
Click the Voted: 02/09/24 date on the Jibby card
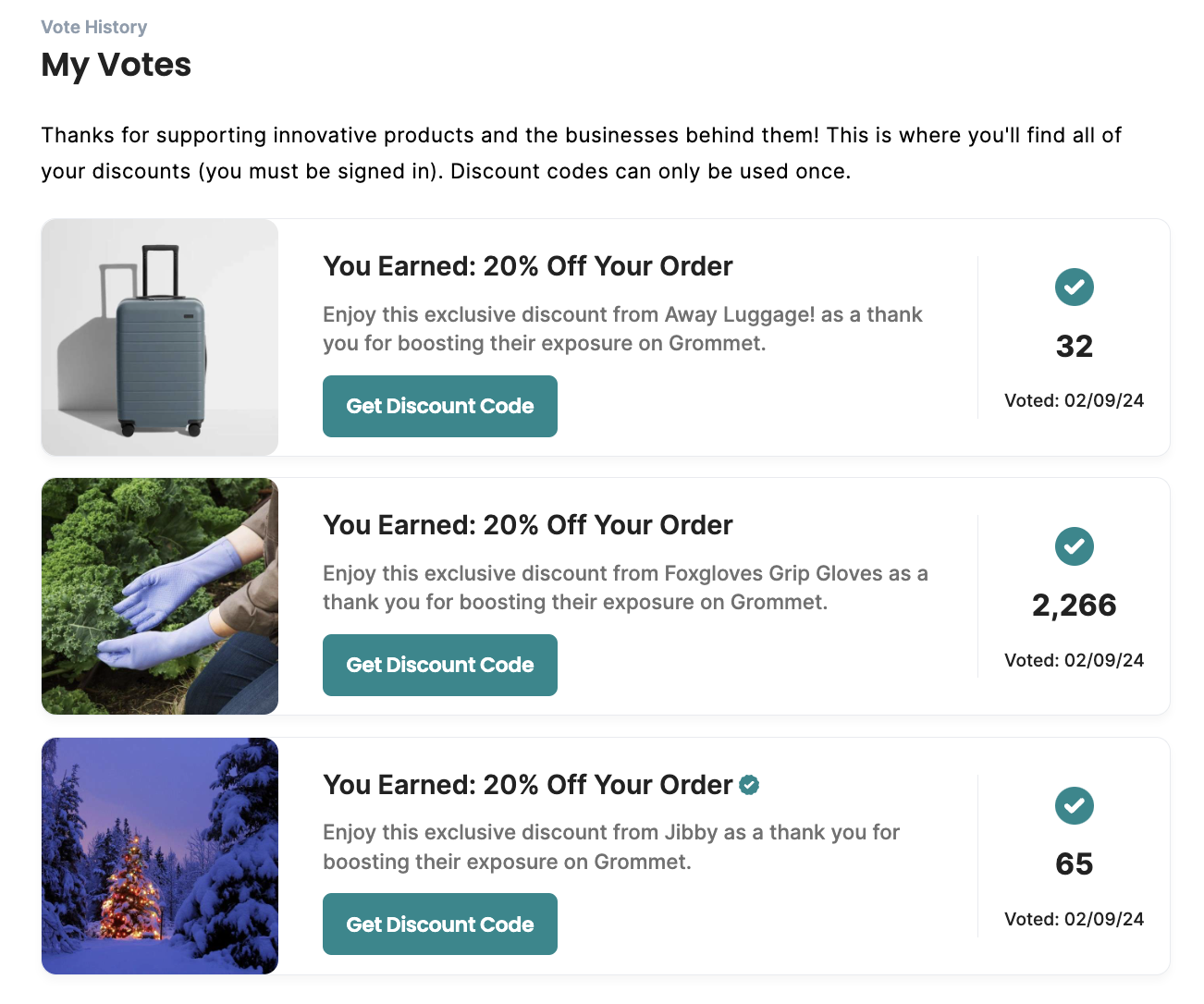click(x=1075, y=919)
